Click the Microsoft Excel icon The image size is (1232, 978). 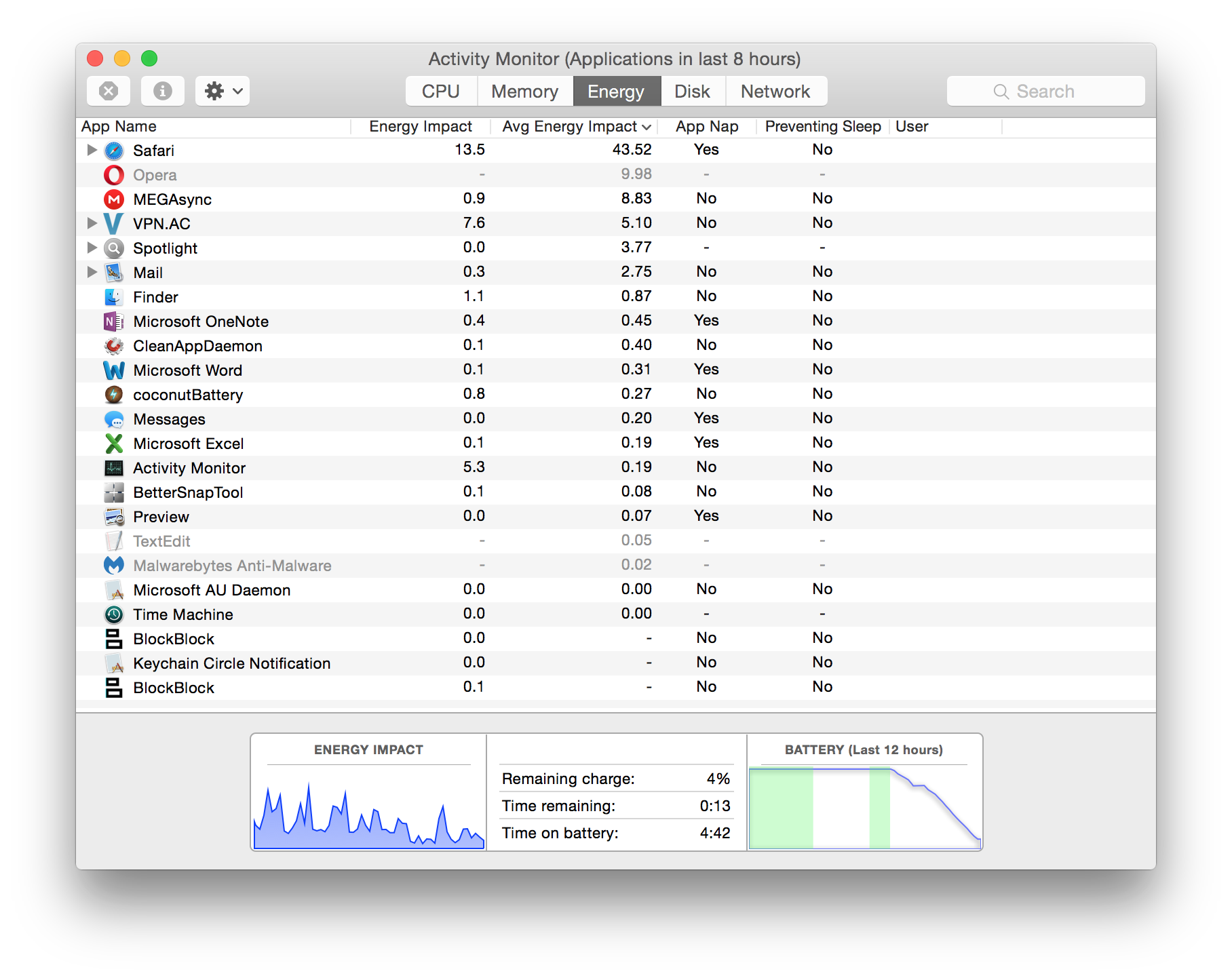coord(114,444)
